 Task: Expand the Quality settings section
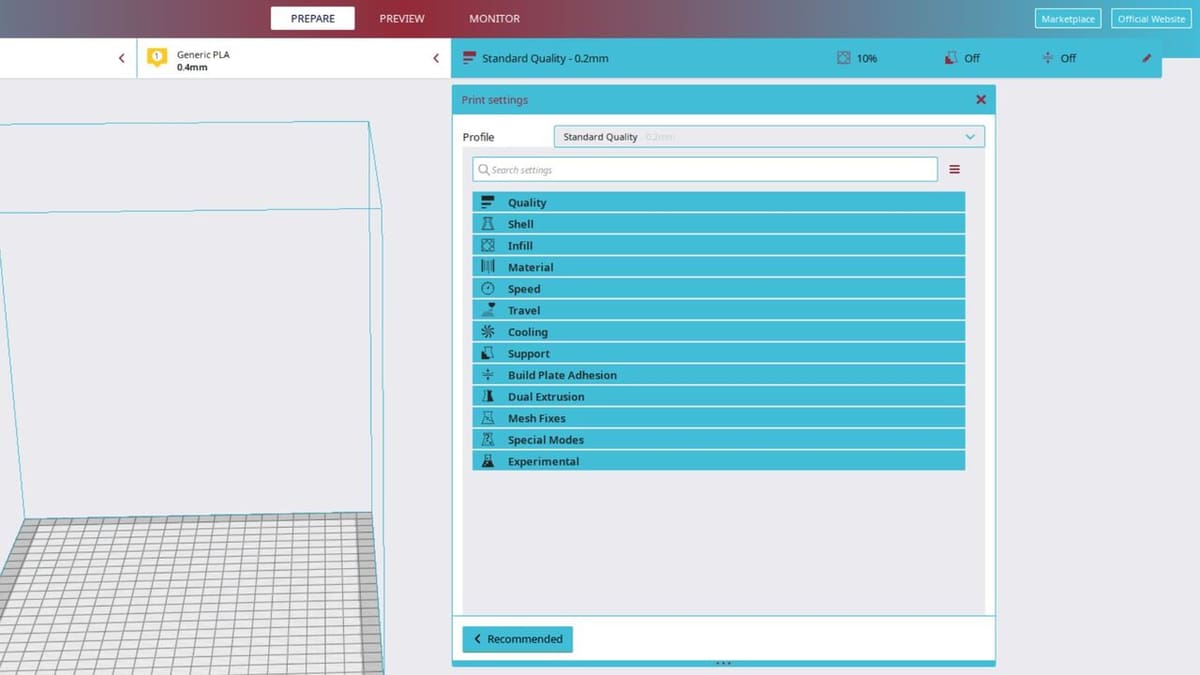[719, 202]
